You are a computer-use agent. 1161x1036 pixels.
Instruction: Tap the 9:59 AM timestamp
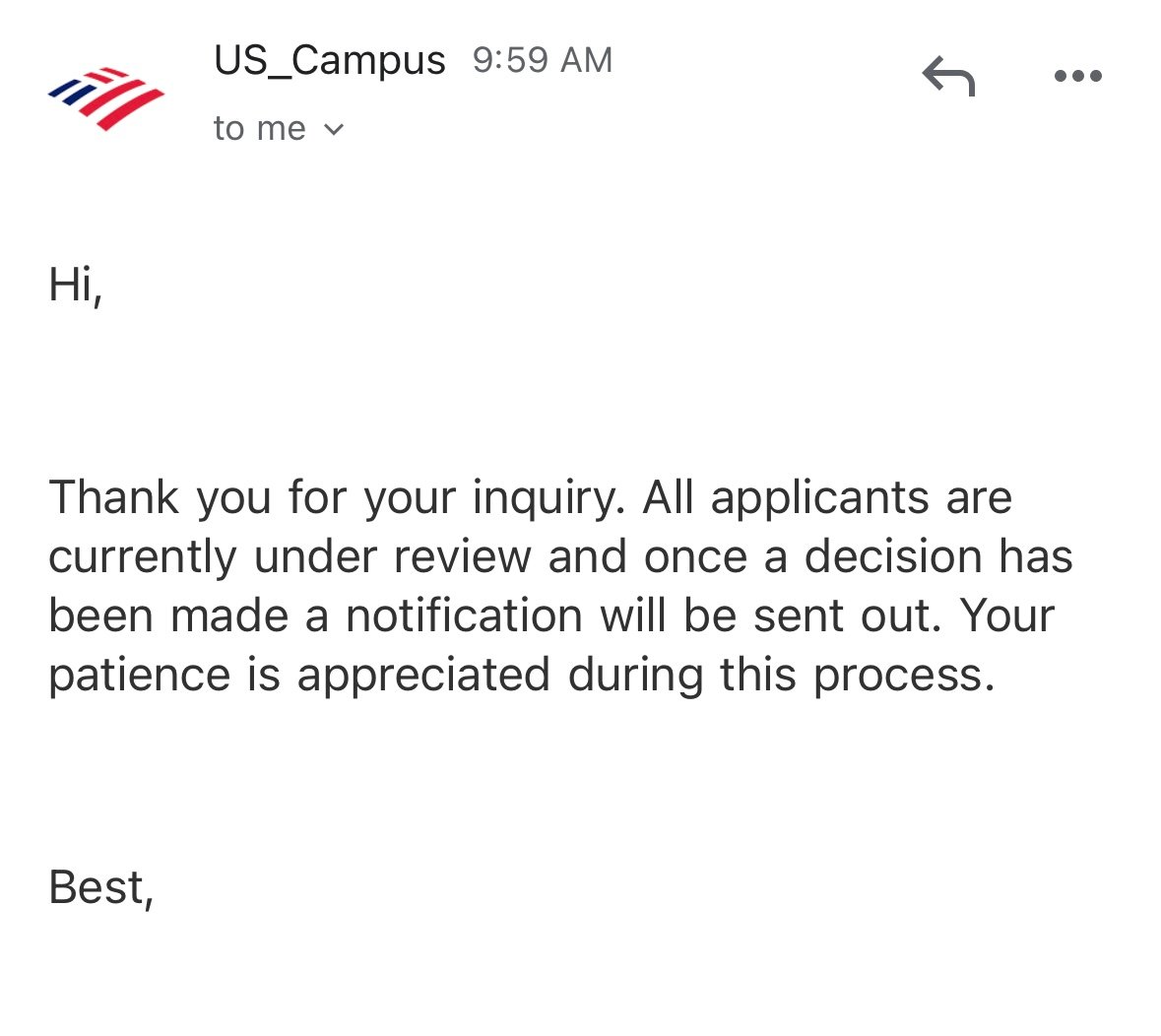(542, 60)
